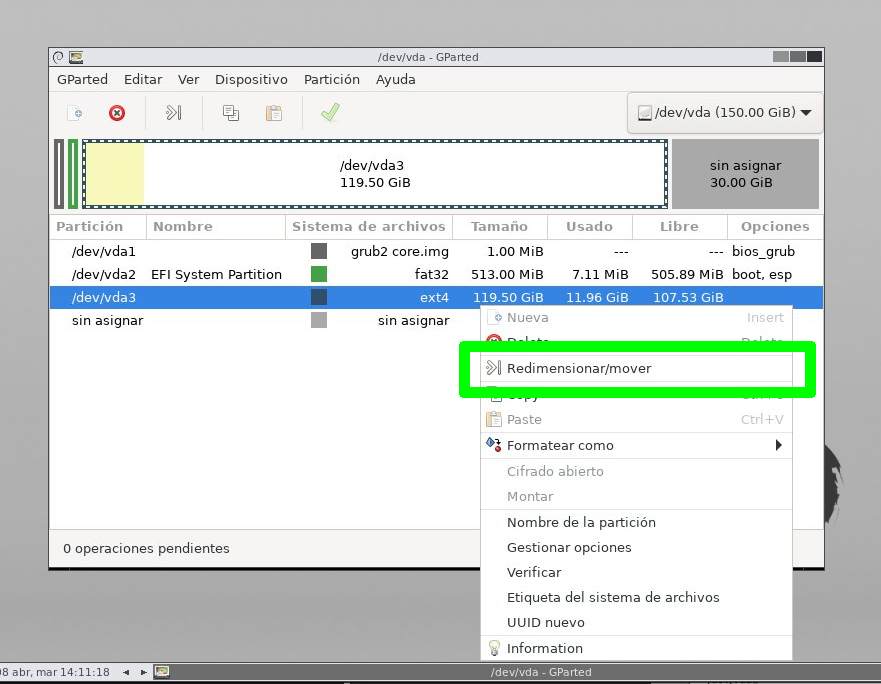The image size is (881, 684).
Task: Click the resize/move toolbar icon
Action: pos(174,113)
